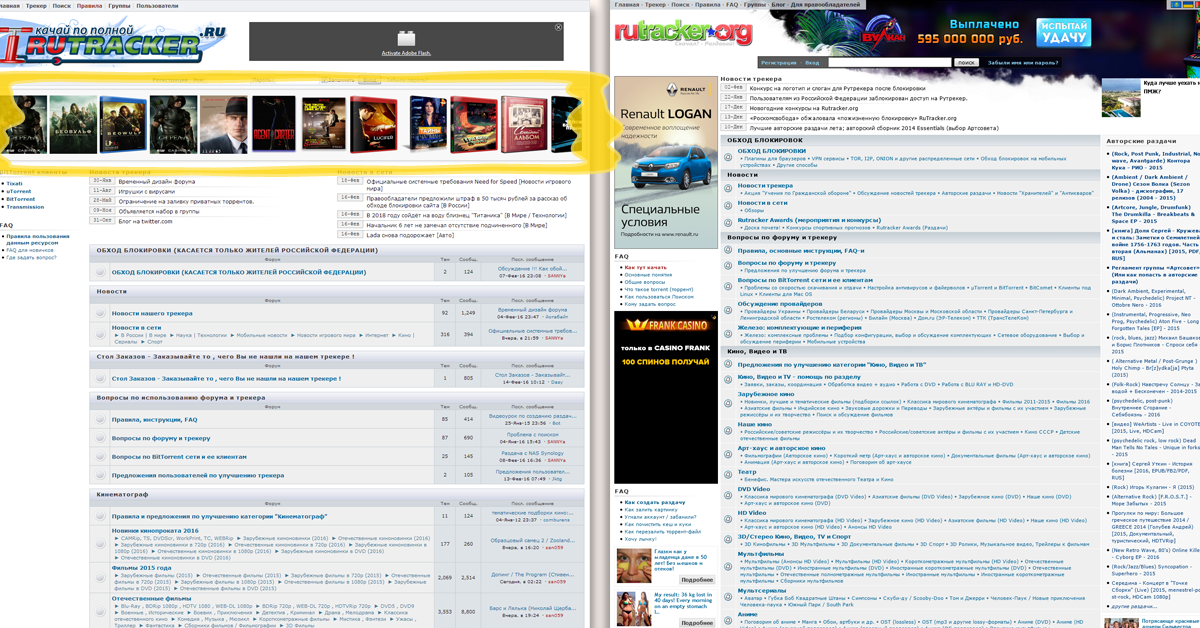Screen dimensions: 1200x628
Task: Click the Kazakhstan flag icon on right page
Action: pos(1174,5)
